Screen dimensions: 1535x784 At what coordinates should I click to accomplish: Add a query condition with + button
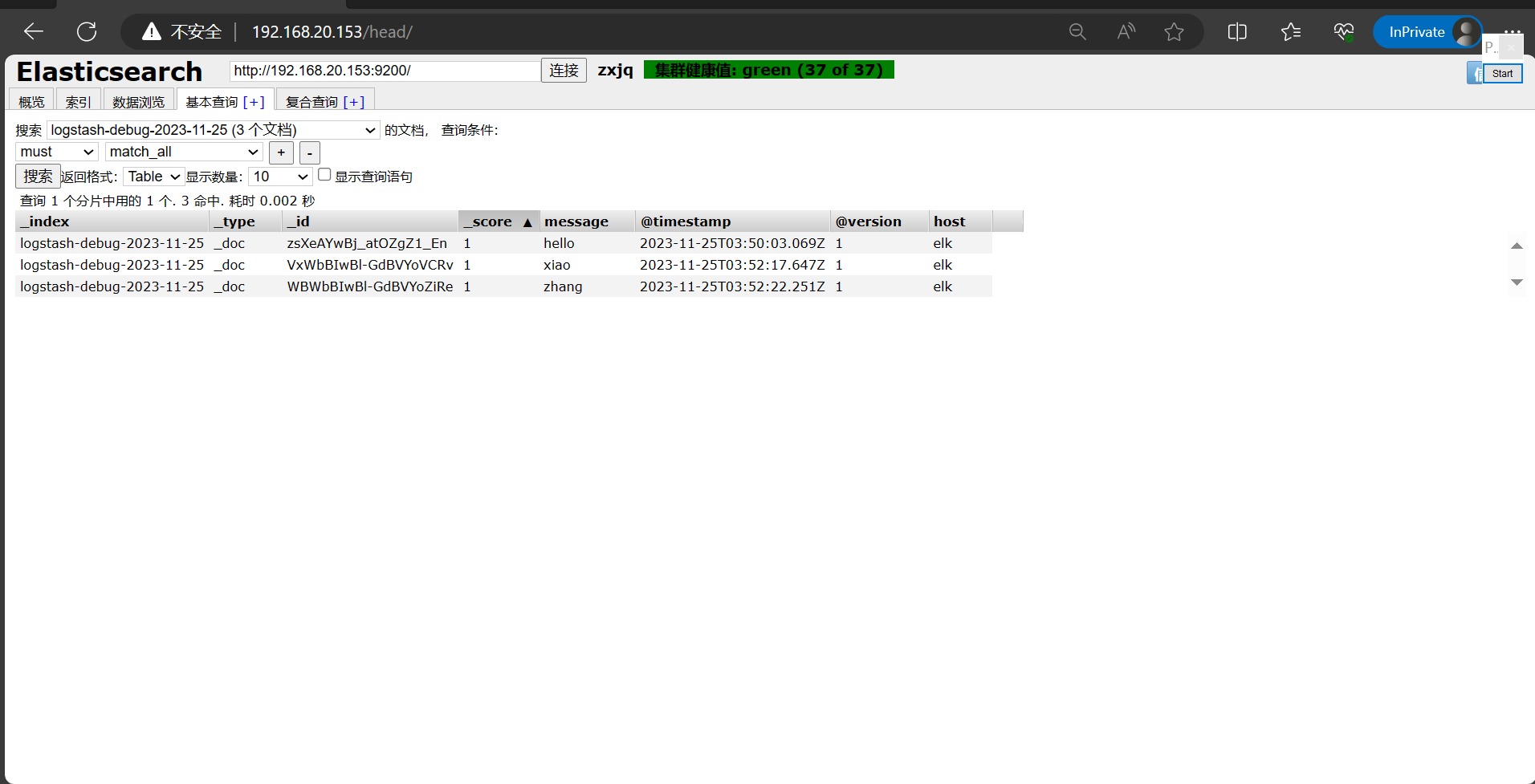pos(281,152)
